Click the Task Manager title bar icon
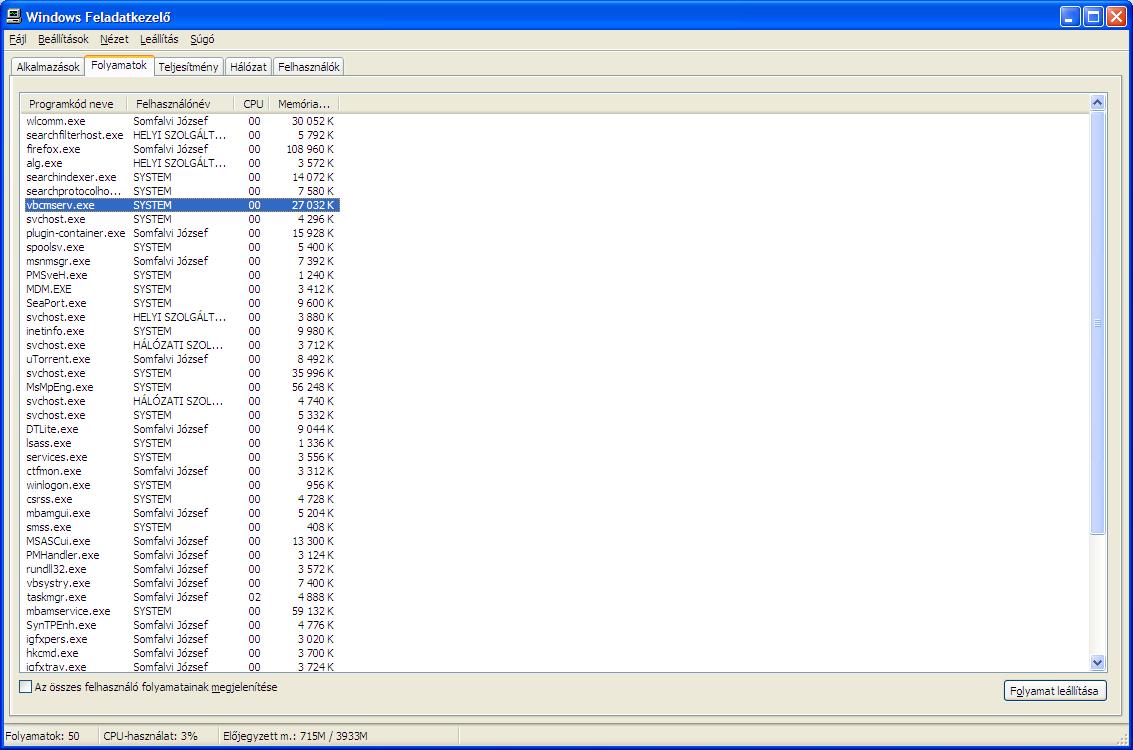The width and height of the screenshot is (1133, 750). click(x=14, y=16)
